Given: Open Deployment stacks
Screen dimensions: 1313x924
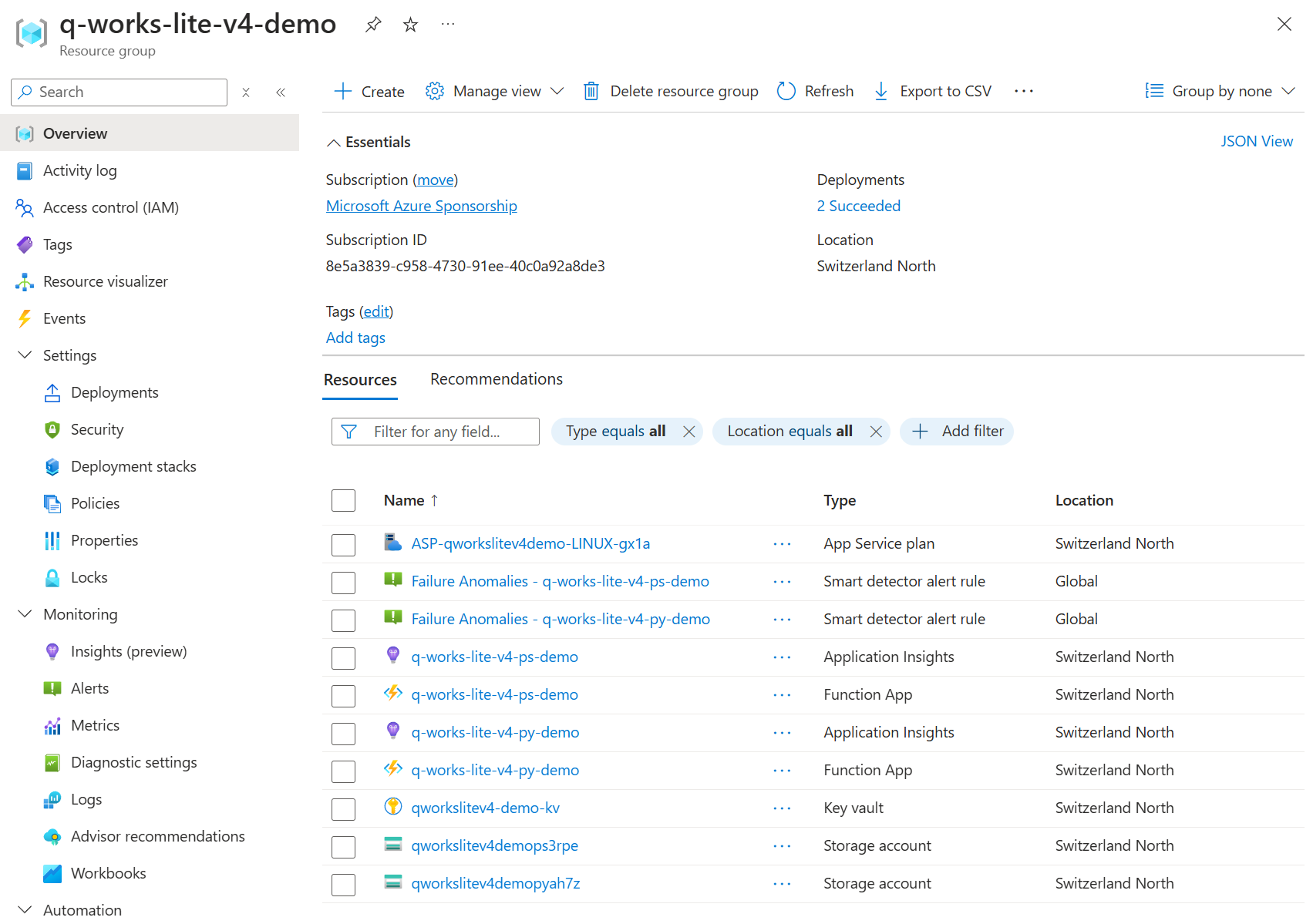Looking at the screenshot, I should [133, 466].
